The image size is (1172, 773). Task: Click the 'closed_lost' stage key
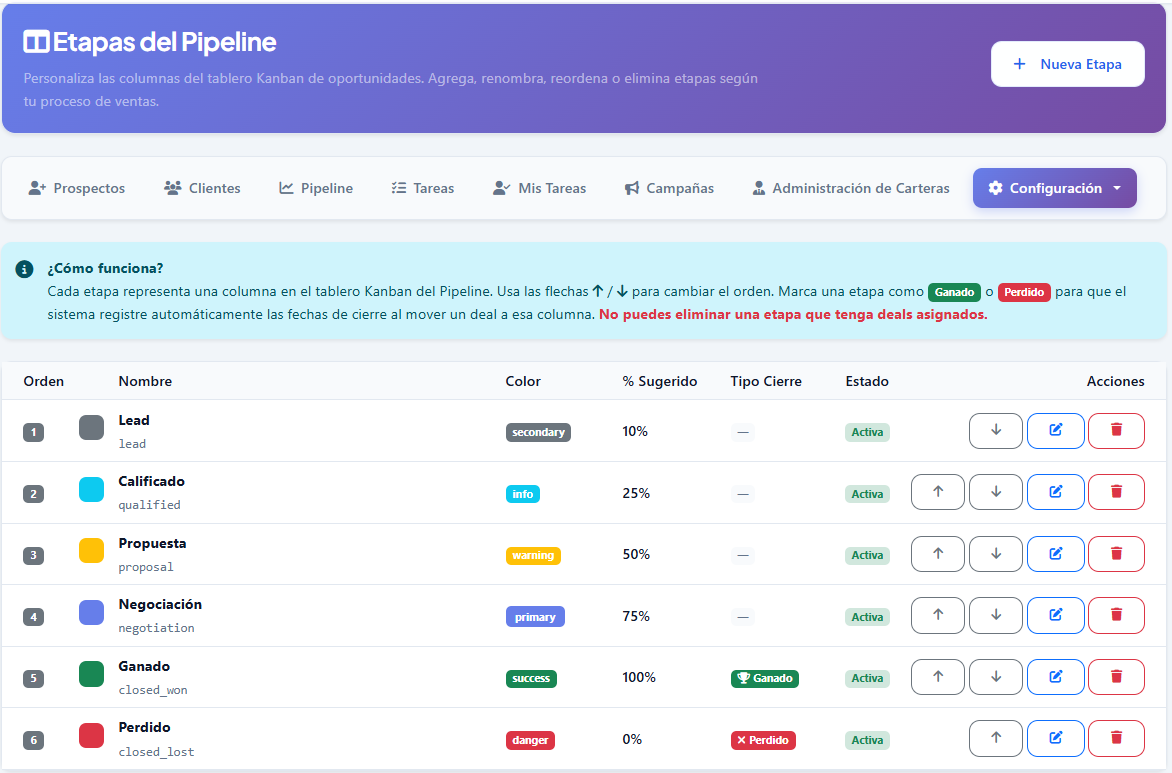(x=156, y=752)
